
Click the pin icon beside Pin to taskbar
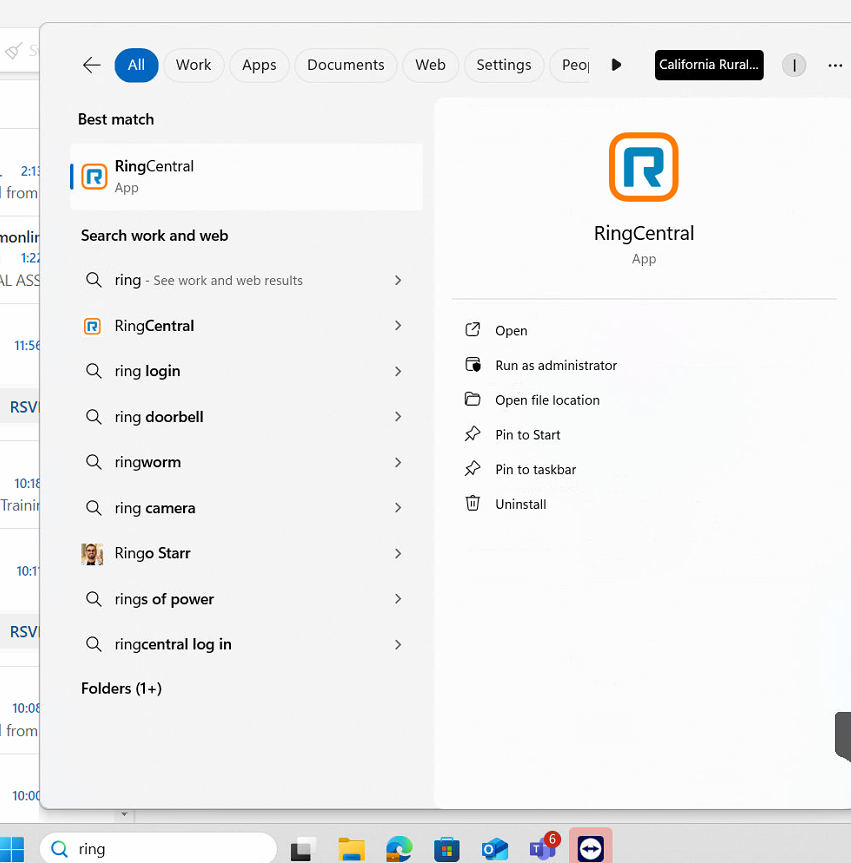pyautogui.click(x=472, y=468)
